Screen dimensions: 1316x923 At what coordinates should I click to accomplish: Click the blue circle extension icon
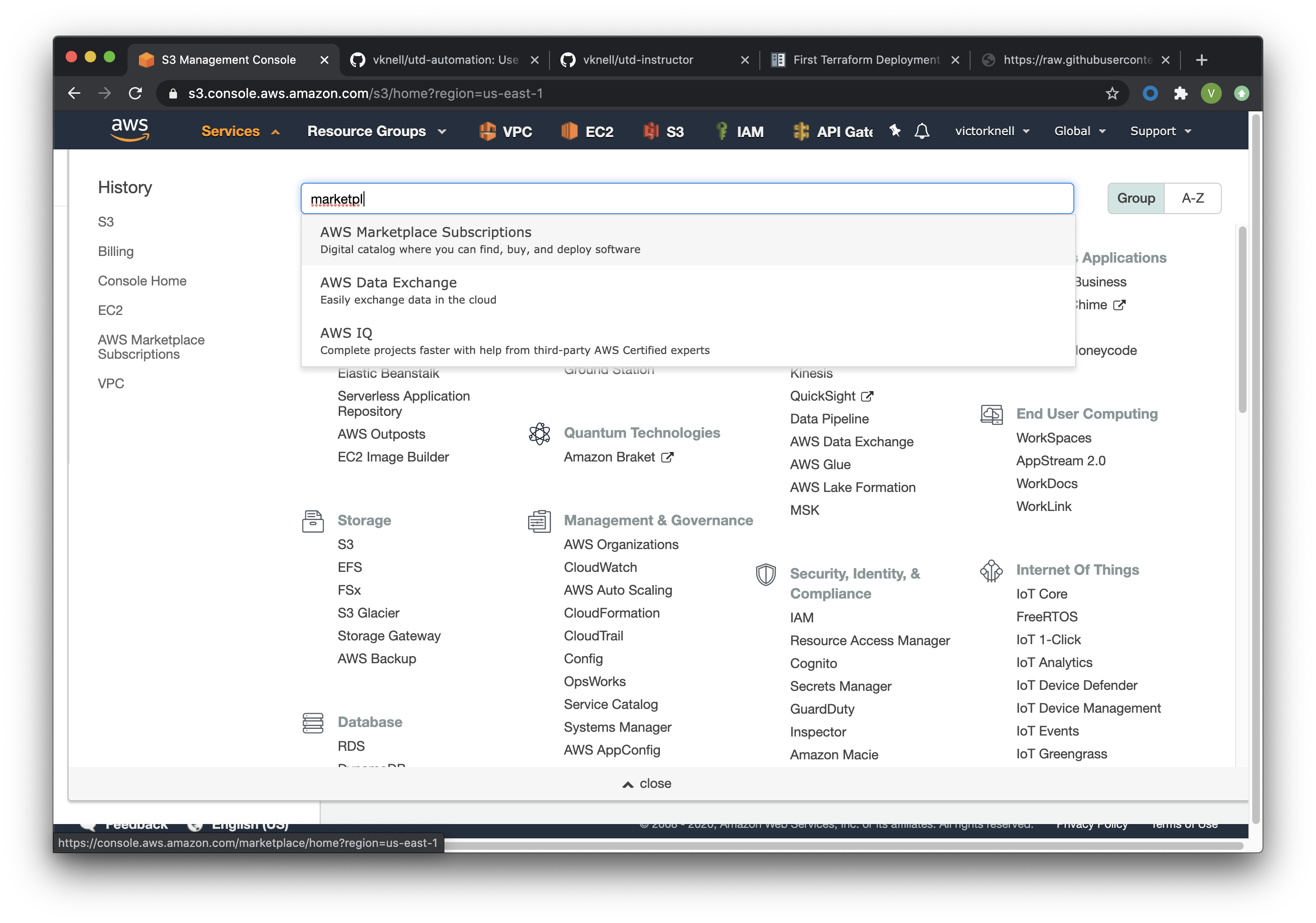[1150, 93]
